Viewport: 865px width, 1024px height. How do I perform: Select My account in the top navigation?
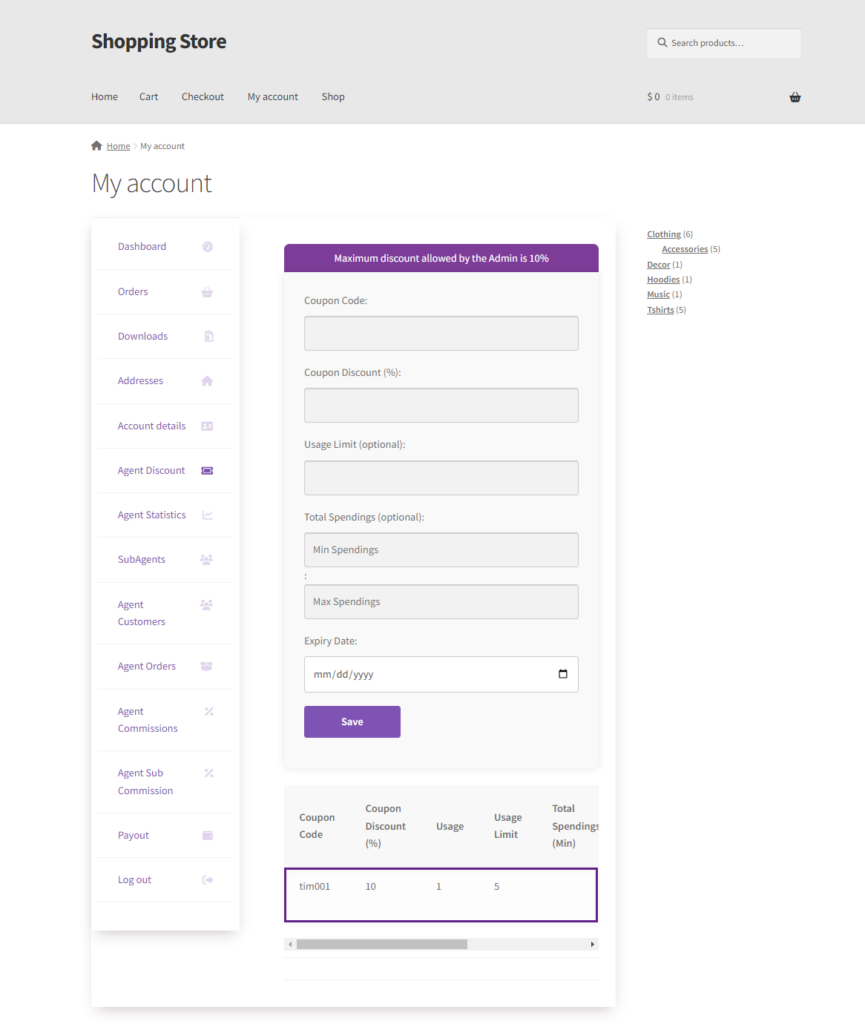[272, 97]
